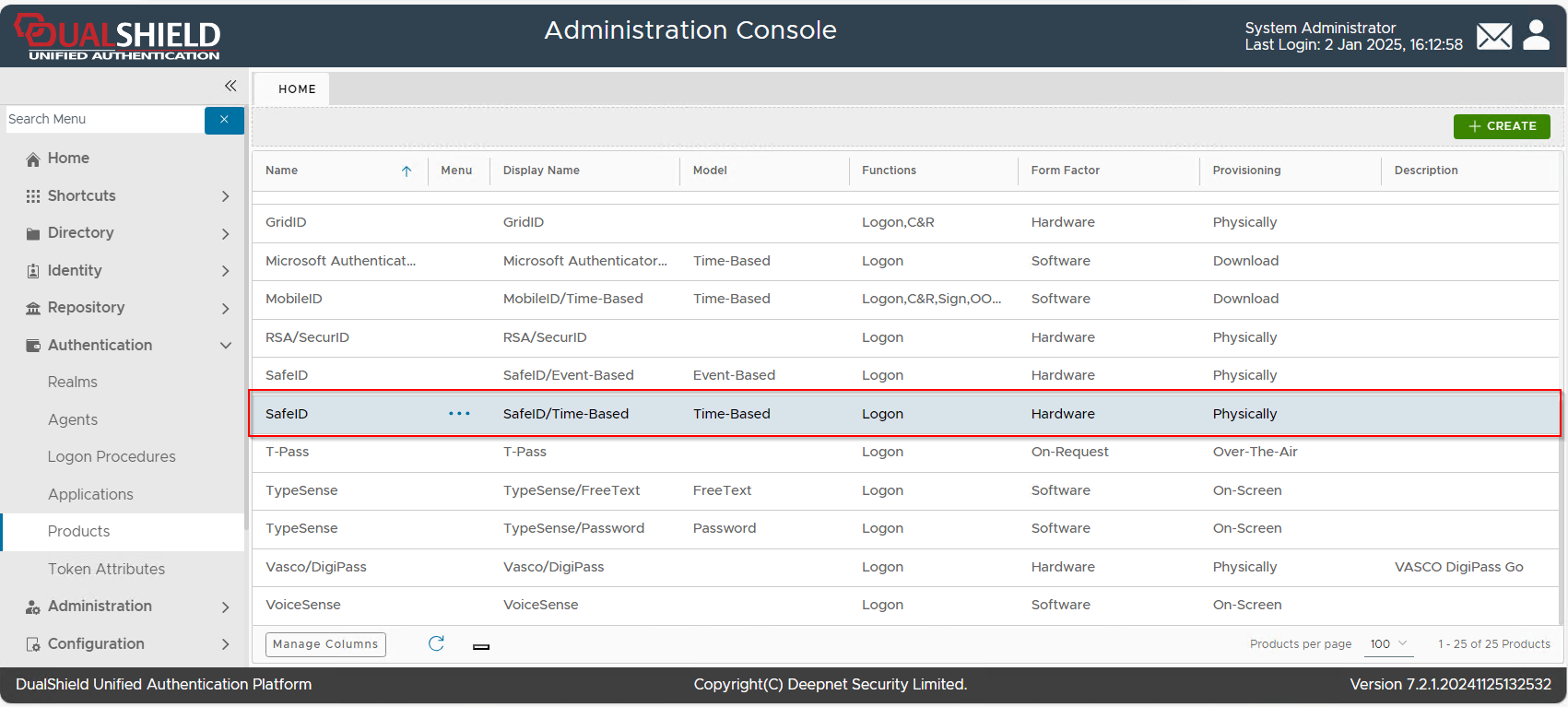Click the Name column sort arrow
The image size is (1568, 707).
[x=407, y=171]
